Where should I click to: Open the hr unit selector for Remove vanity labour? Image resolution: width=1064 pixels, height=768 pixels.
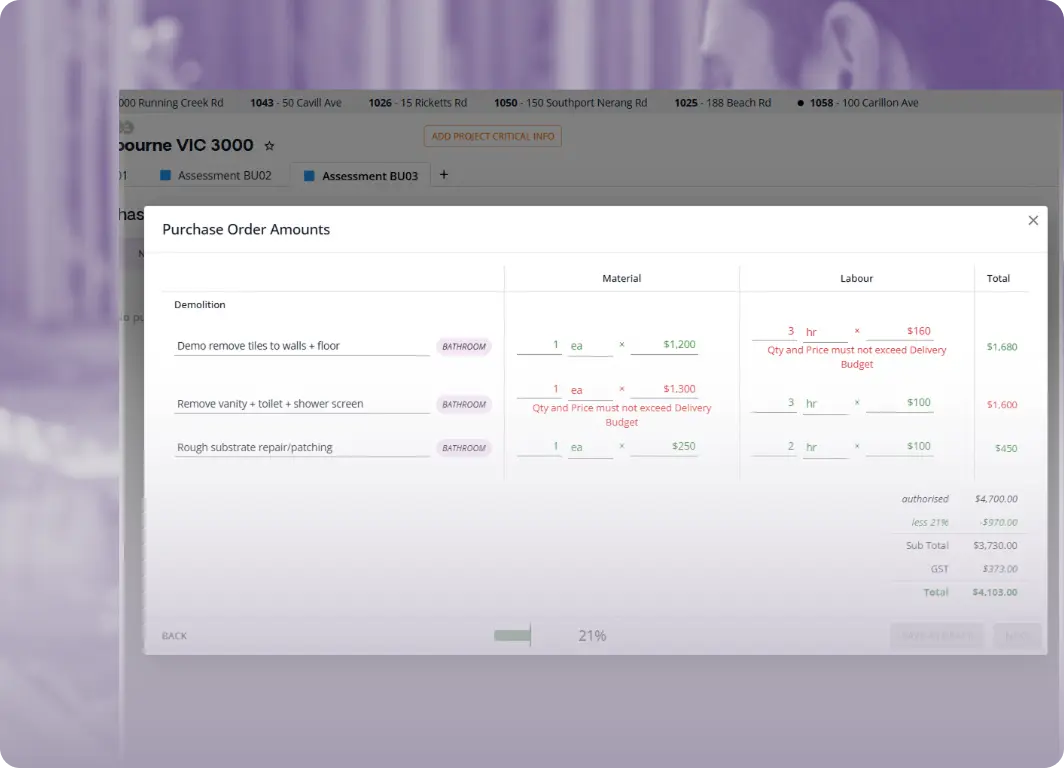[811, 403]
